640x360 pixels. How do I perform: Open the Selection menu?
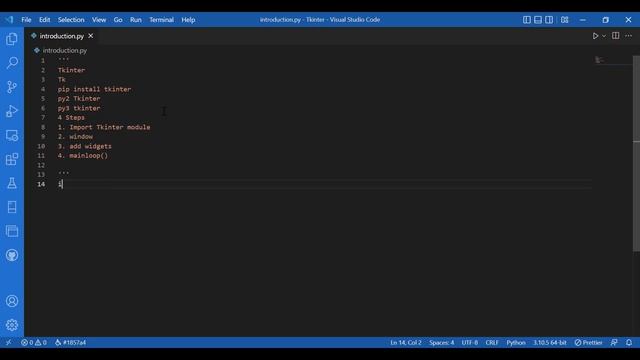tap(71, 20)
